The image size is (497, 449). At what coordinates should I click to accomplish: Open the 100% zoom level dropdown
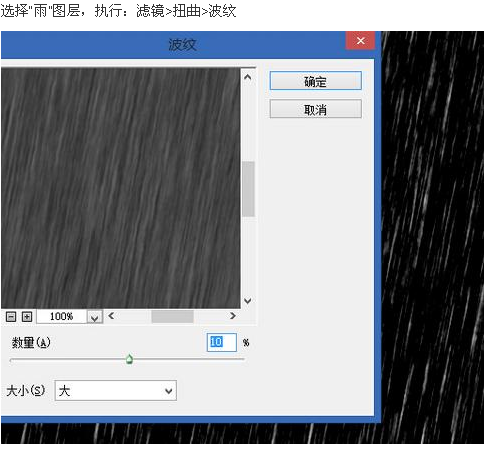95,317
